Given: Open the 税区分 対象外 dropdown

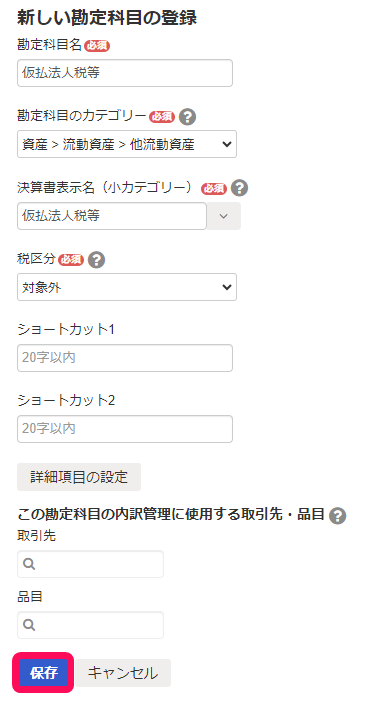Looking at the screenshot, I should pyautogui.click(x=127, y=287).
